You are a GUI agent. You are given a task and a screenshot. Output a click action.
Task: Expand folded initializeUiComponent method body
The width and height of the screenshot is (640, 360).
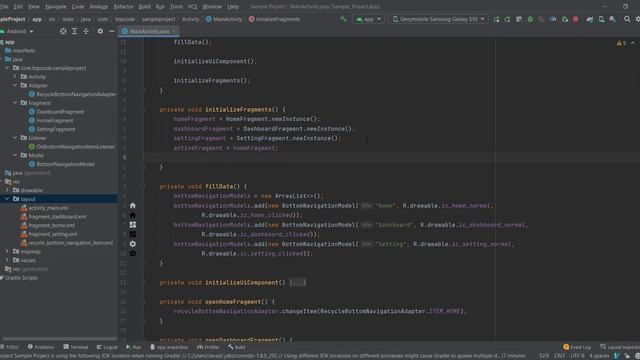(x=298, y=282)
